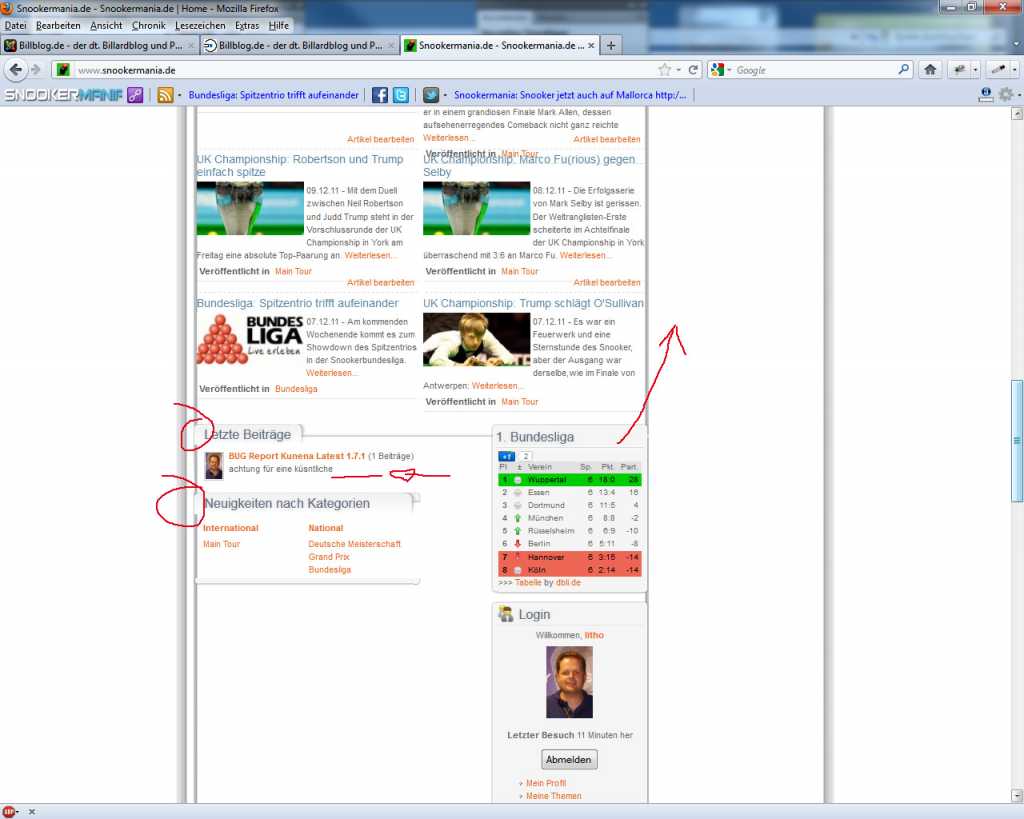1024x819 pixels.
Task: Open the RSS feed icon in Snookermania toolbar
Action: pyautogui.click(x=166, y=95)
